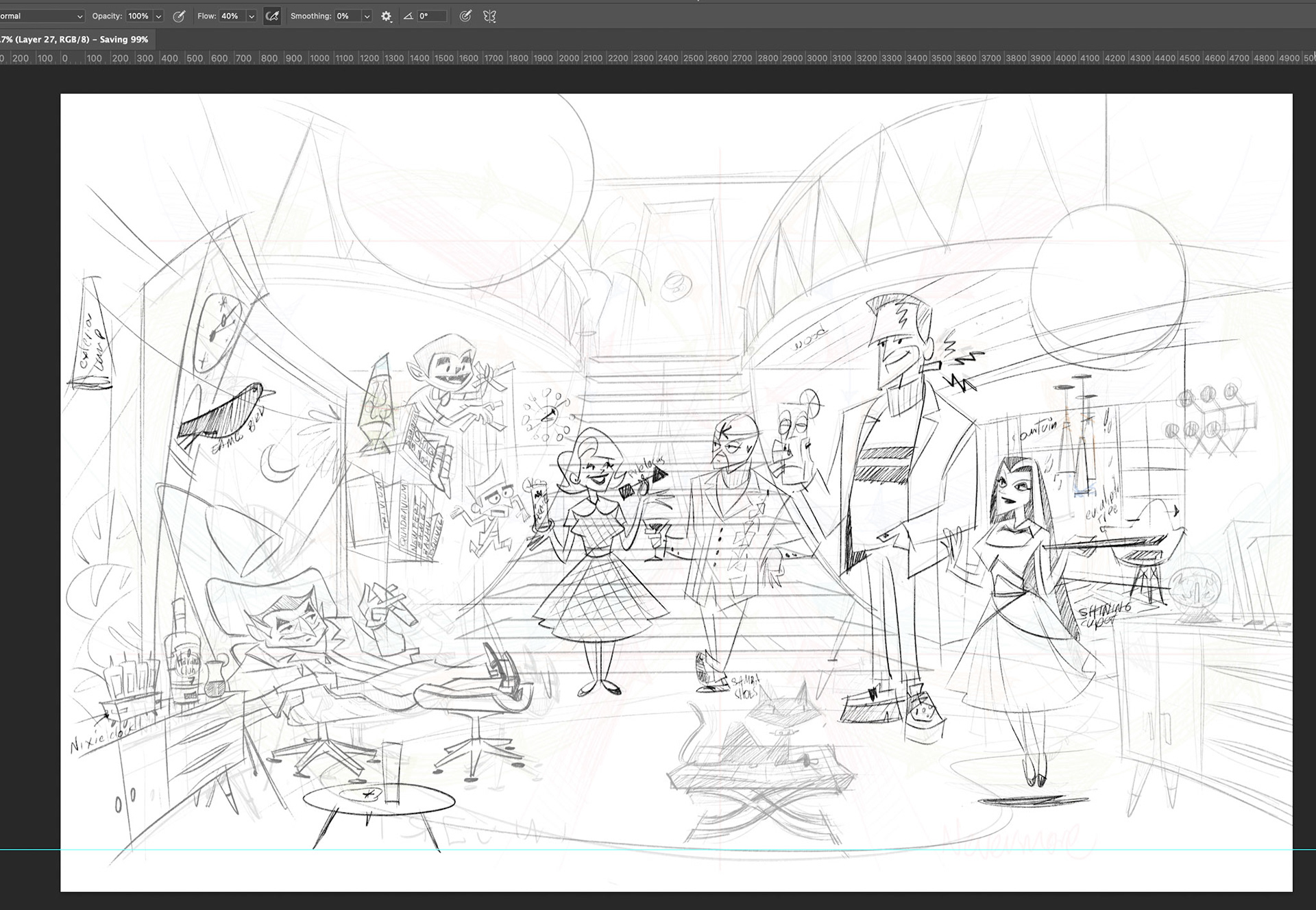The height and width of the screenshot is (910, 1316).
Task: Toggle pressure for opacity icon
Action: tap(179, 16)
